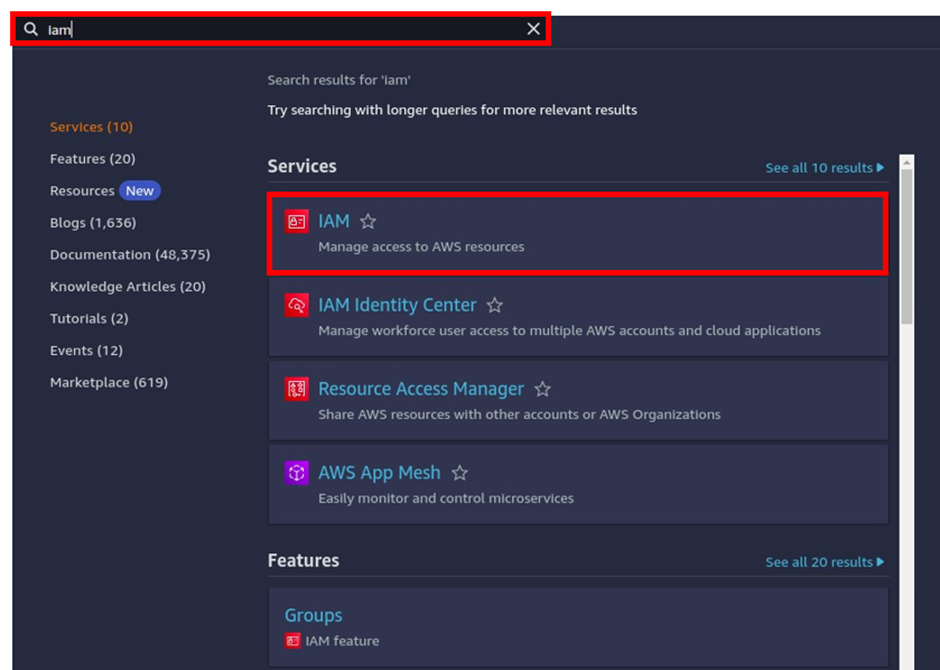Star Resource Access Manager as favorite
940x670 pixels.
tap(543, 389)
